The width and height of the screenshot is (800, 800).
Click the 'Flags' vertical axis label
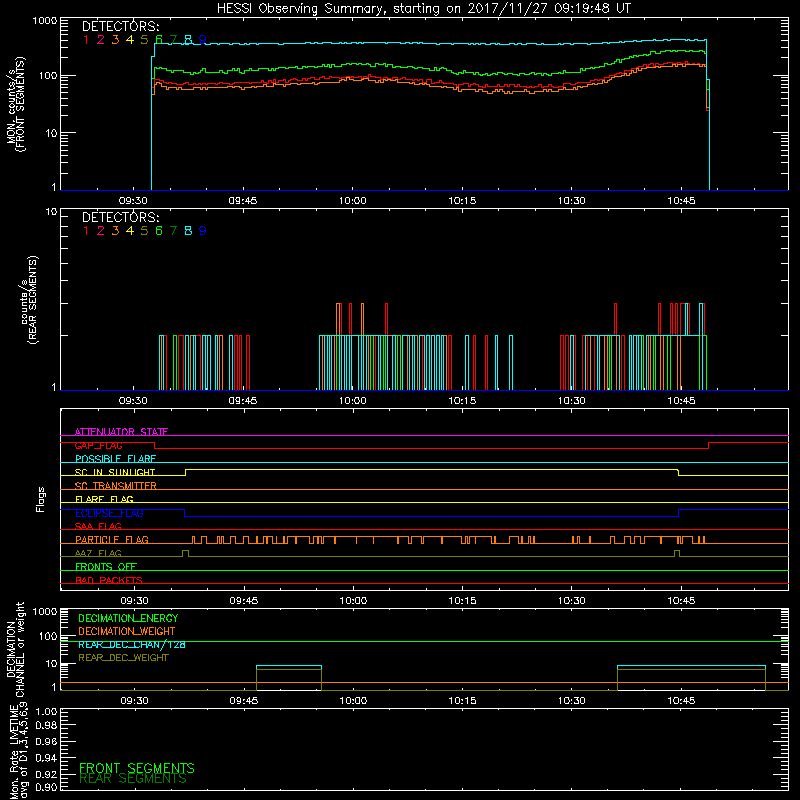41,499
